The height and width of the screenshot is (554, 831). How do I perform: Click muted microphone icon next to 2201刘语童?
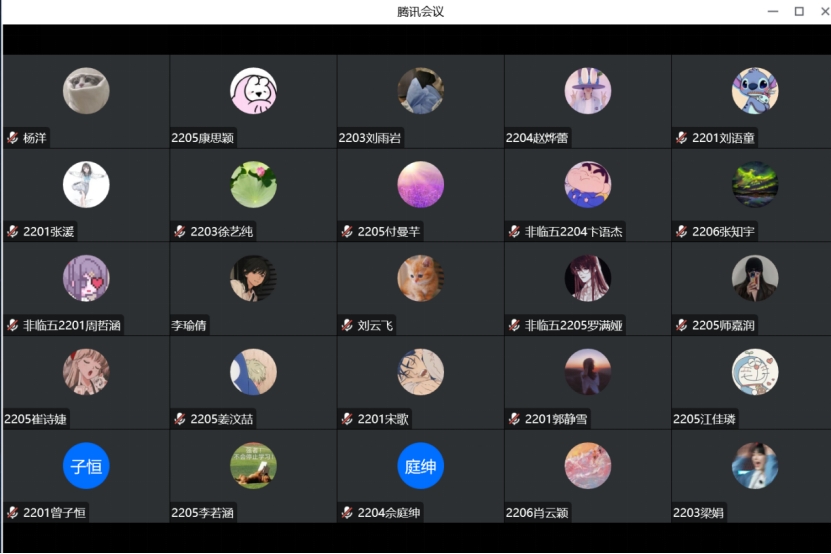click(682, 138)
